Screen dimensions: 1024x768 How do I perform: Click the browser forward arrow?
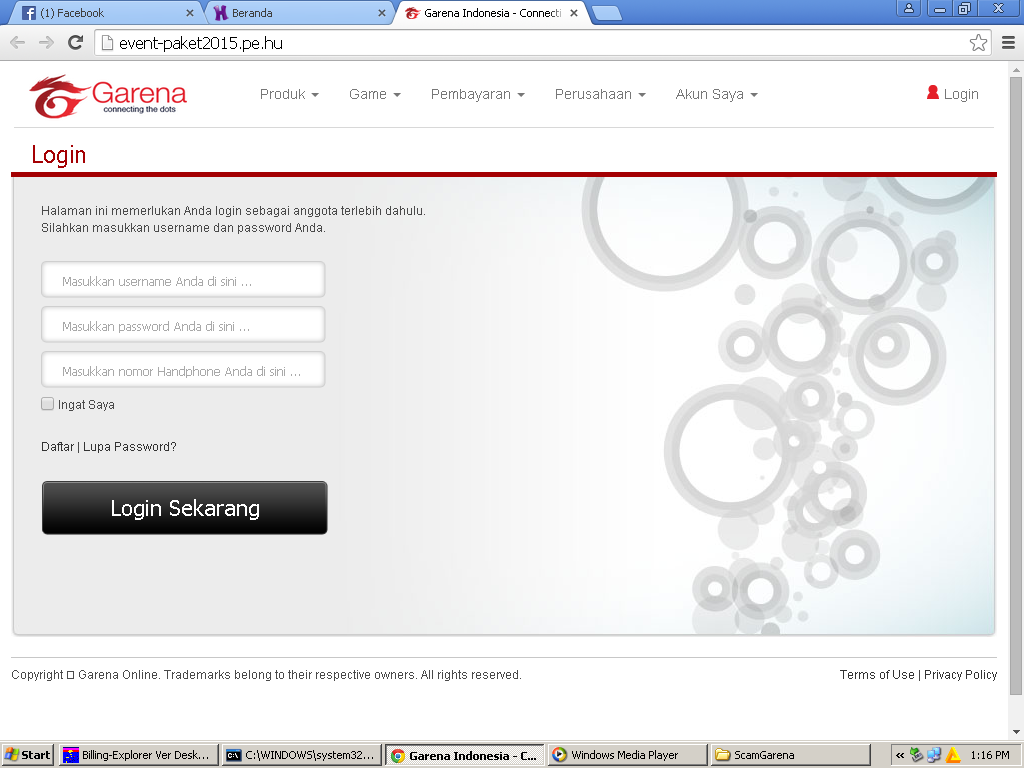click(46, 43)
